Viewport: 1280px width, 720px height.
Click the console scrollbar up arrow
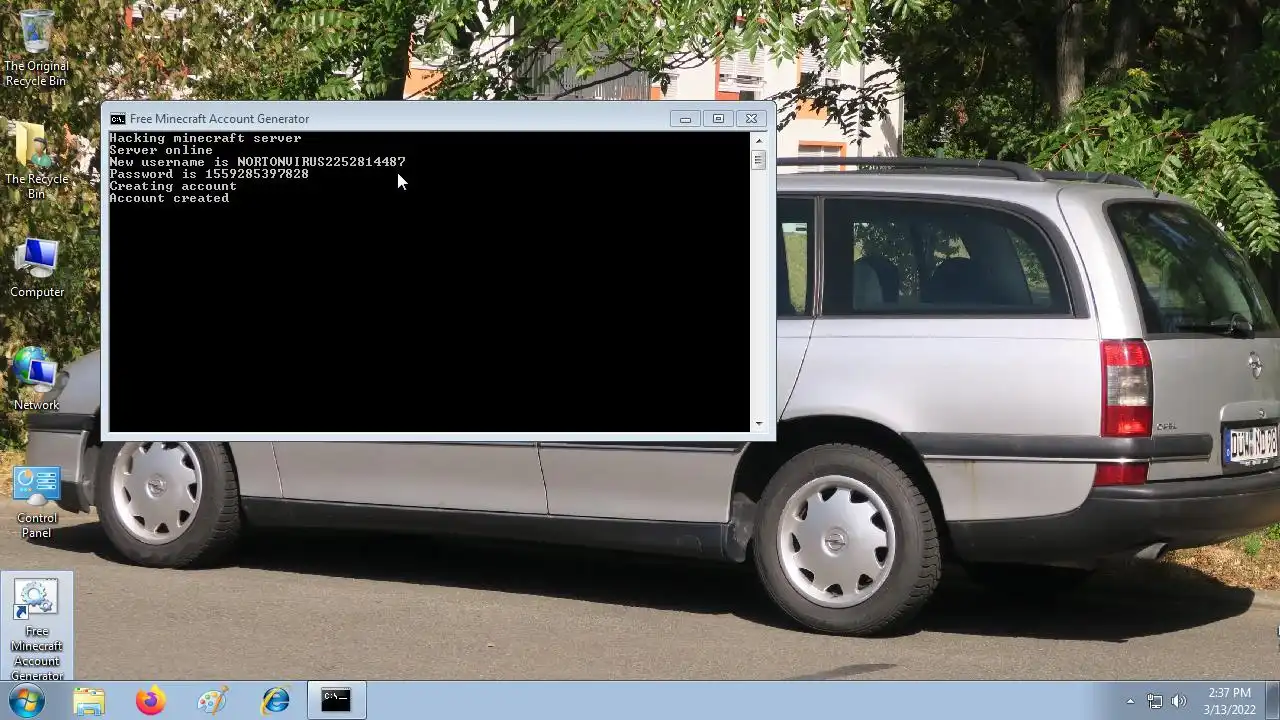[x=758, y=140]
